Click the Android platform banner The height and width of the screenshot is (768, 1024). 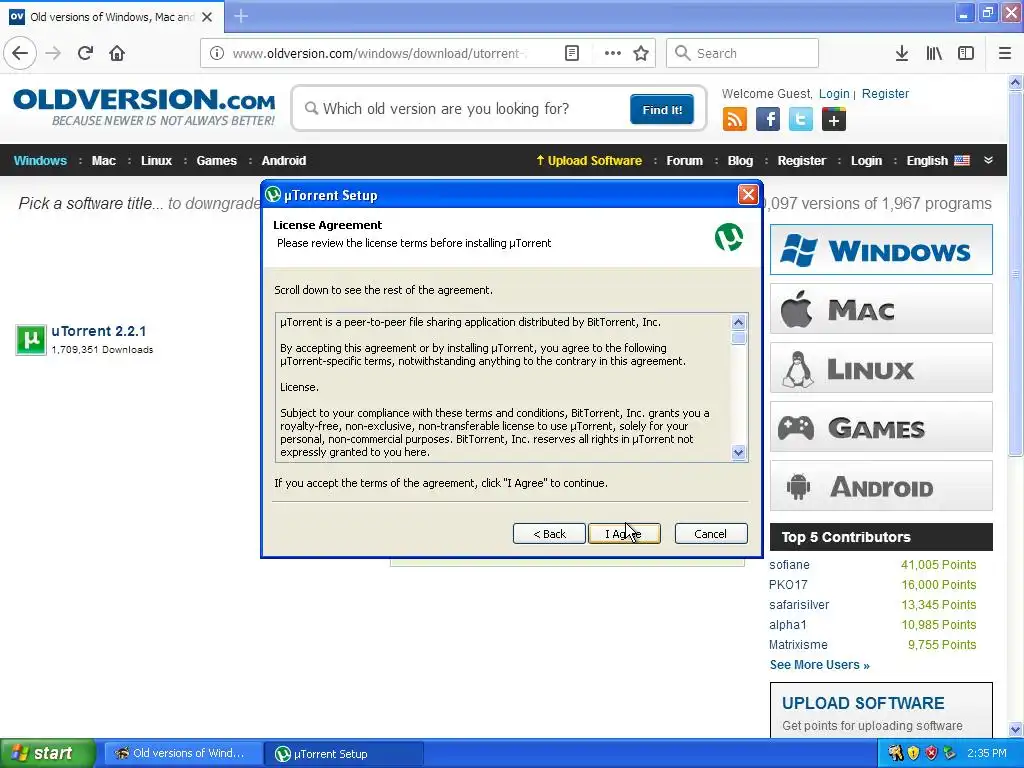click(881, 486)
